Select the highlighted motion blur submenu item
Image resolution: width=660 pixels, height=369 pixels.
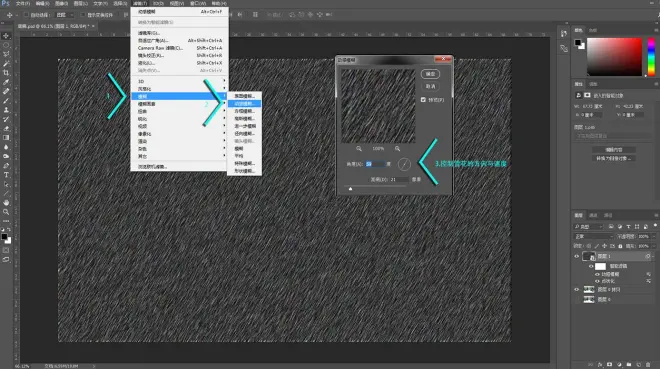(x=244, y=104)
